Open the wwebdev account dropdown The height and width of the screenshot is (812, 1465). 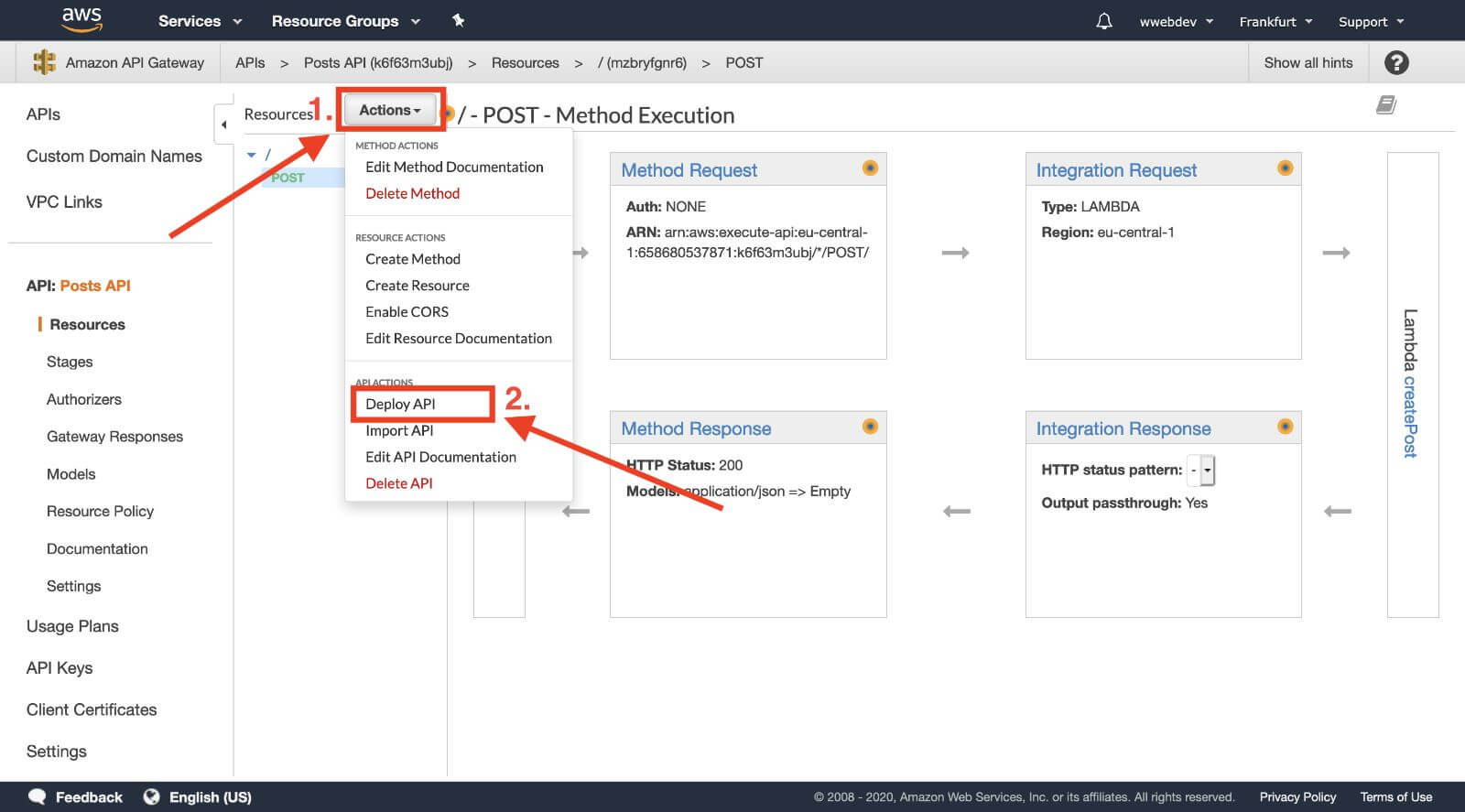(1176, 21)
